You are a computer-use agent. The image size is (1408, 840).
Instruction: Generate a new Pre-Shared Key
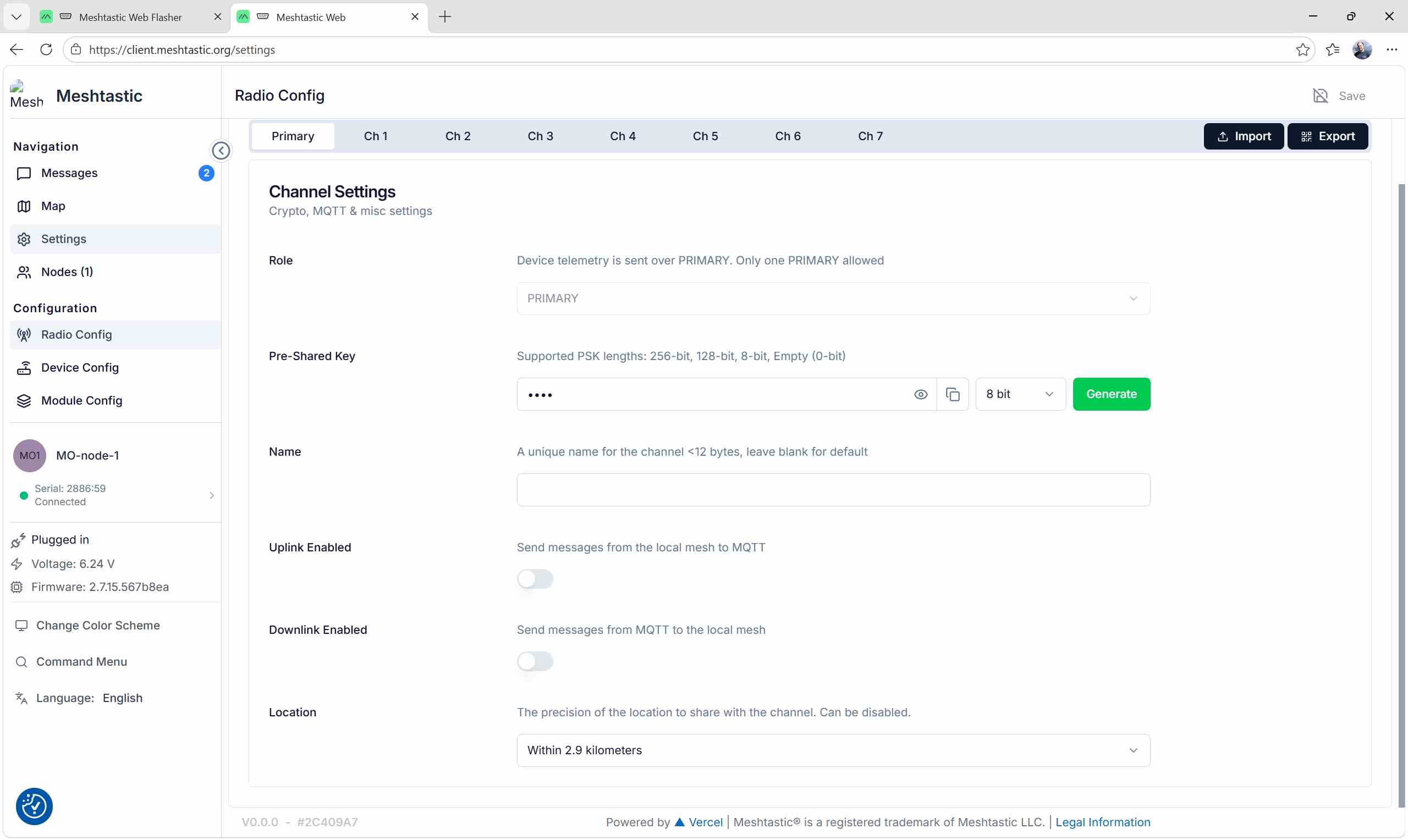point(1111,394)
